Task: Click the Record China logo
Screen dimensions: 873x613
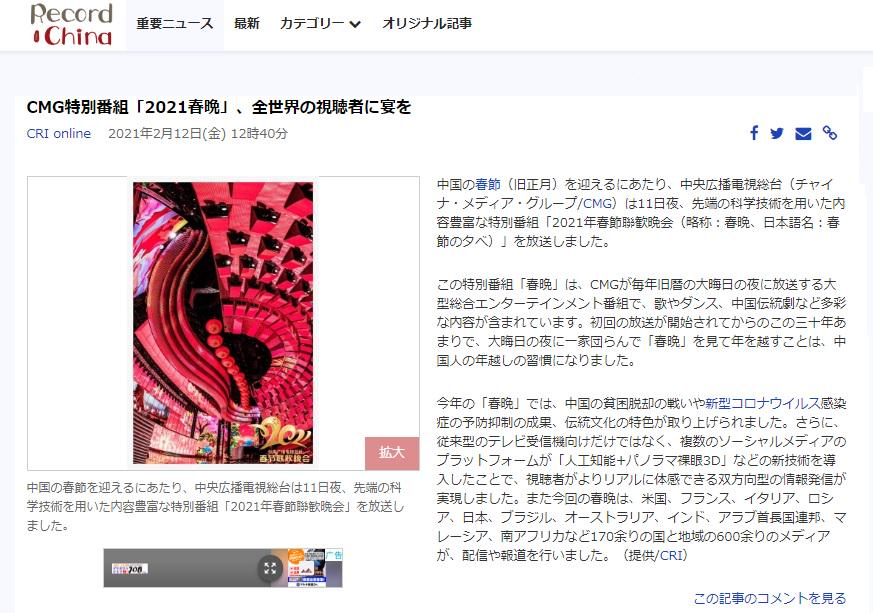Action: (72, 25)
